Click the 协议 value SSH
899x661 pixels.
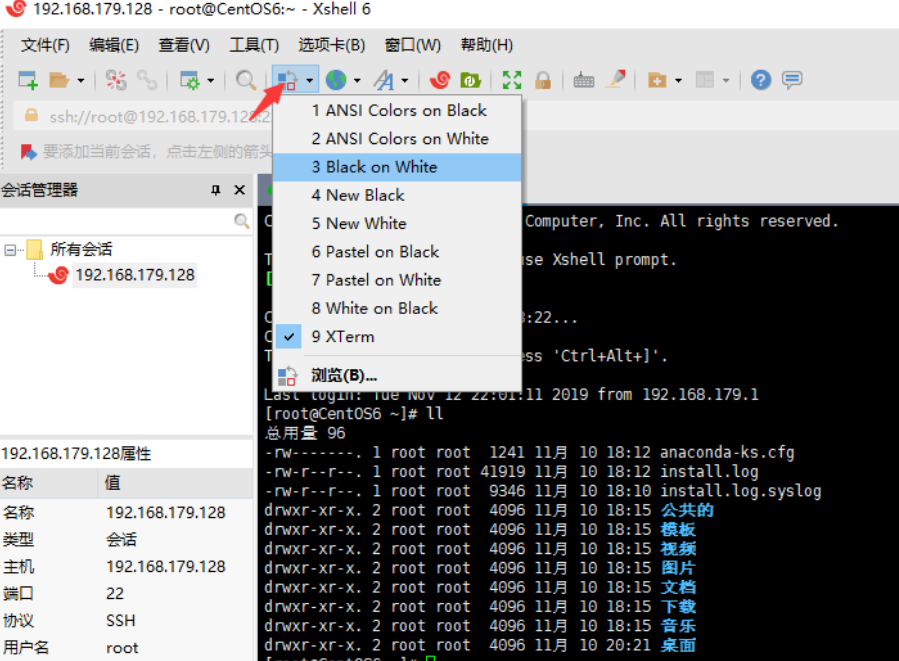120,621
